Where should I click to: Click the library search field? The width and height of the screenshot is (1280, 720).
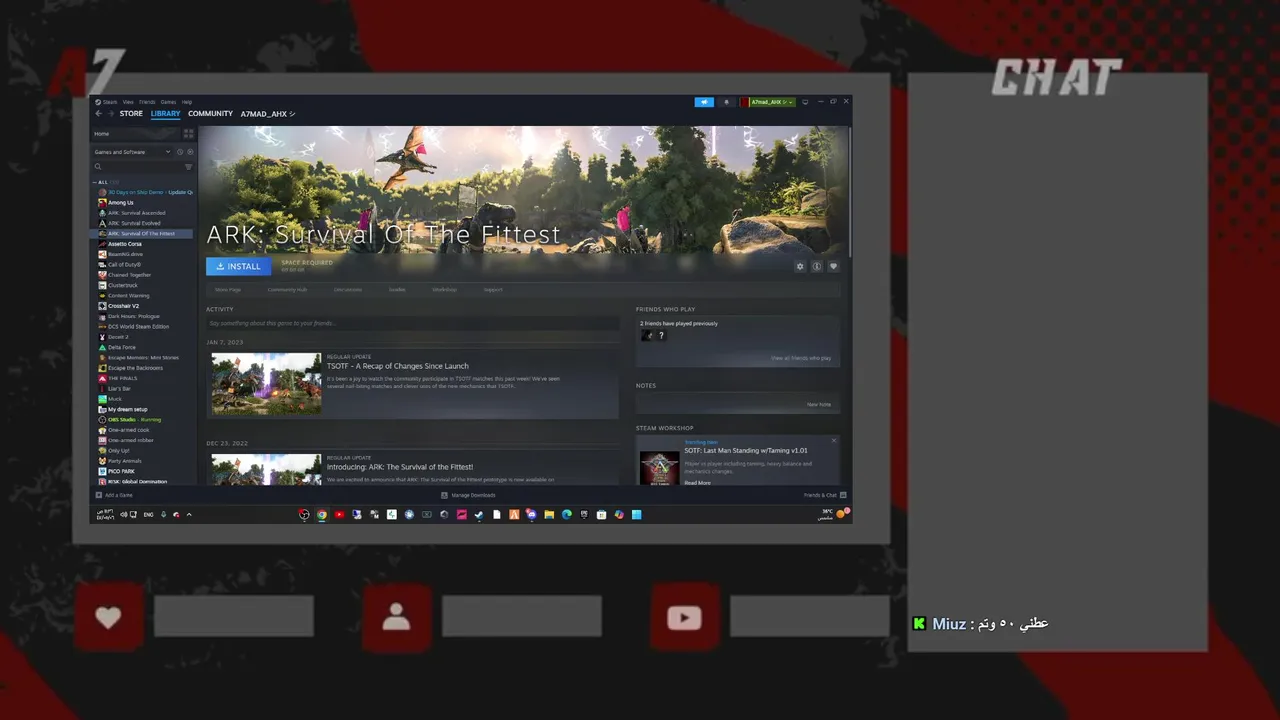pyautogui.click(x=137, y=167)
